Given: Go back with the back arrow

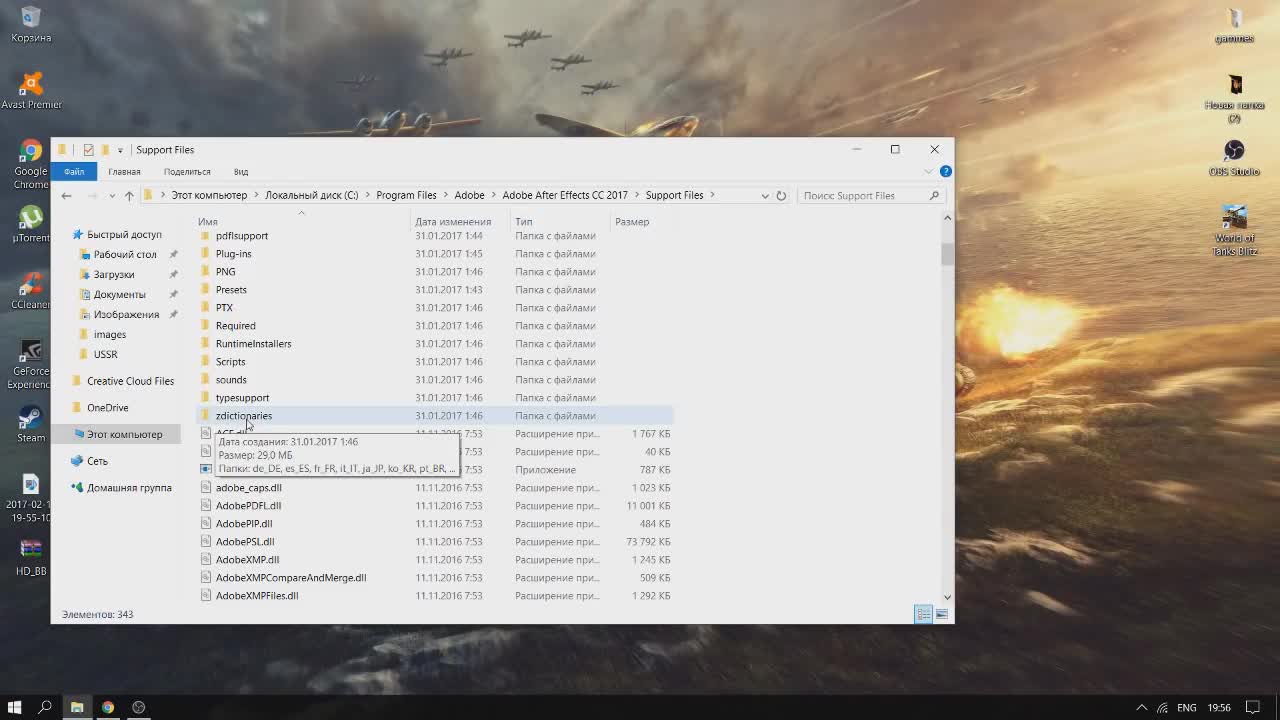Looking at the screenshot, I should 66,196.
